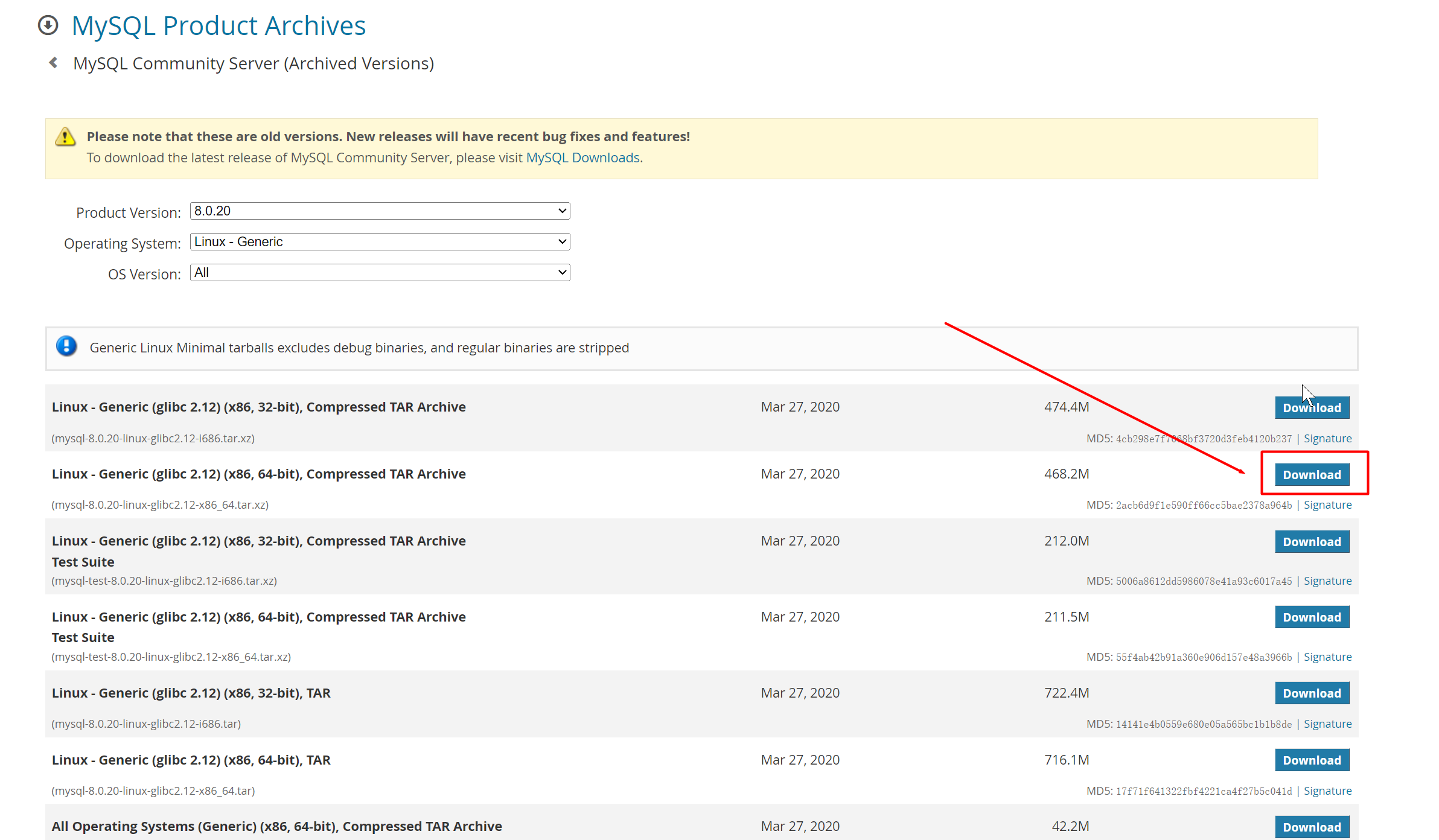The image size is (1439, 840).
Task: Open Signature for mysql-8.0.20-linux-glibc2.12-x86_64.tar
Action: click(x=1327, y=791)
